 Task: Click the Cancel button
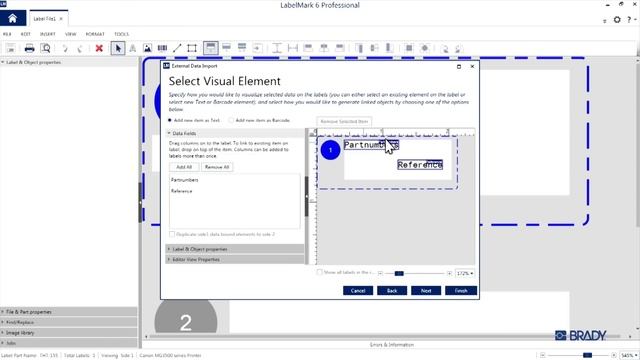click(x=358, y=291)
